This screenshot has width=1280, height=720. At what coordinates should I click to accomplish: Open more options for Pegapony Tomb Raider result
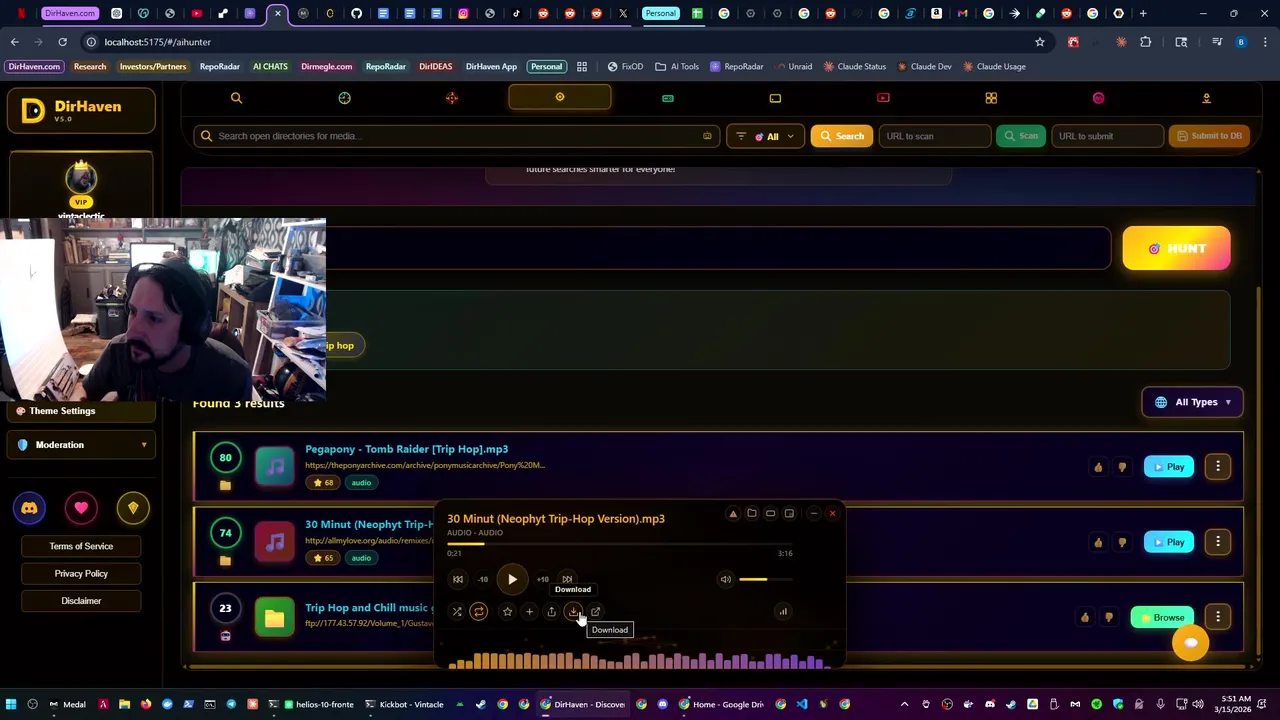(x=1218, y=466)
